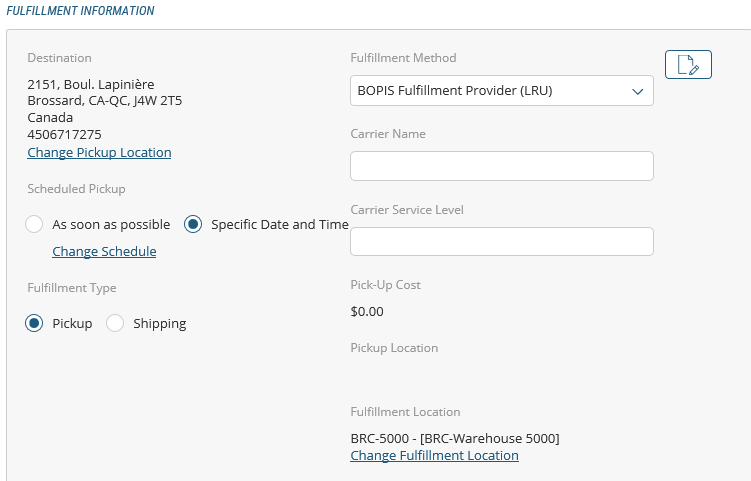
Task: Focus the Carrier Name input field
Action: pyautogui.click(x=501, y=166)
